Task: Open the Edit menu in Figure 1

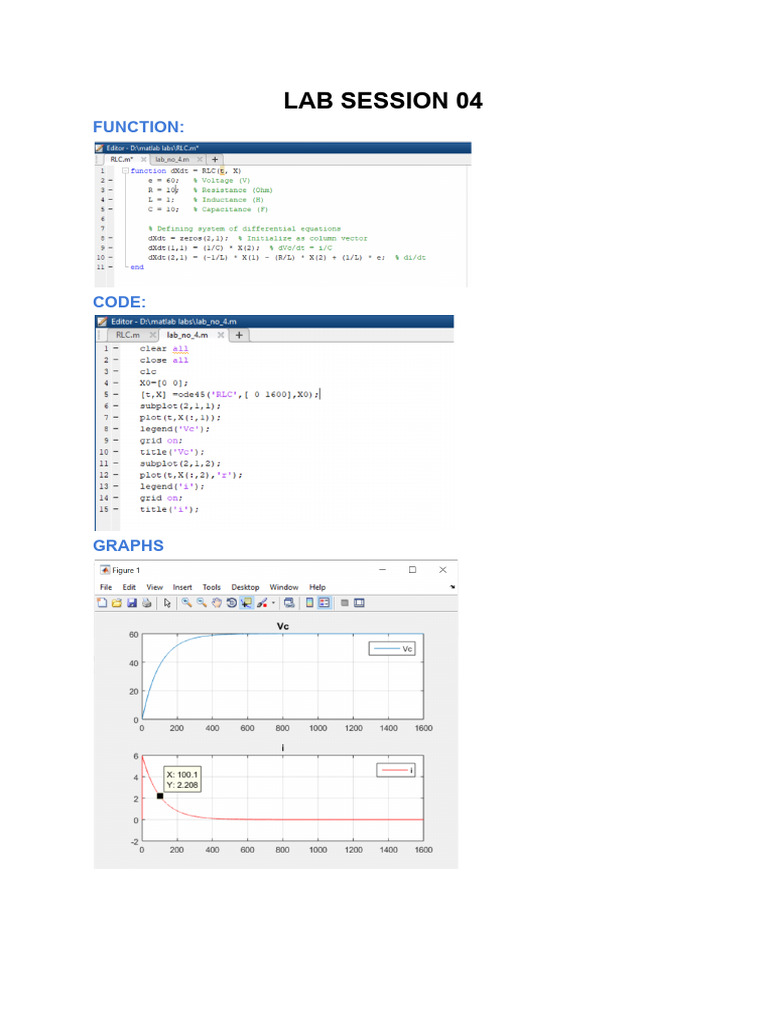Action: pyautogui.click(x=129, y=587)
